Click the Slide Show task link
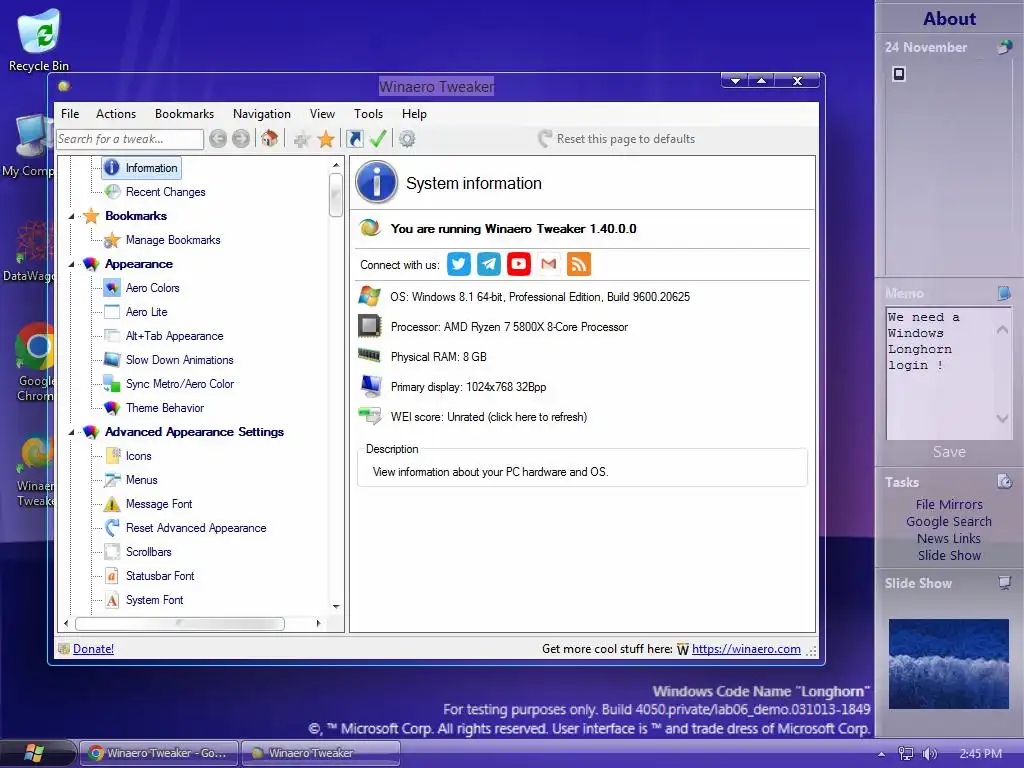This screenshot has height=768, width=1024. tap(949, 555)
